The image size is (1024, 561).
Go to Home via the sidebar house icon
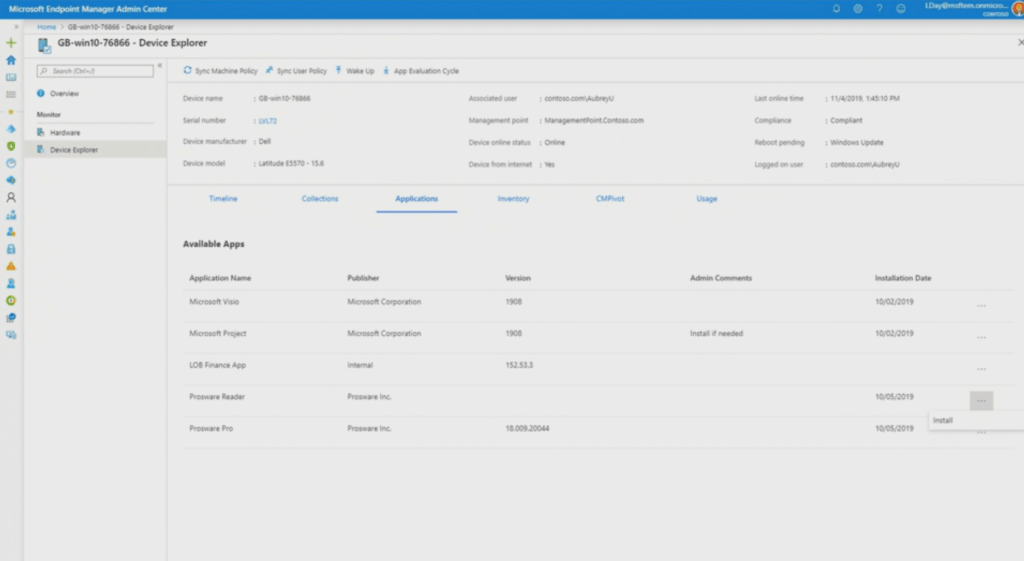[11, 60]
